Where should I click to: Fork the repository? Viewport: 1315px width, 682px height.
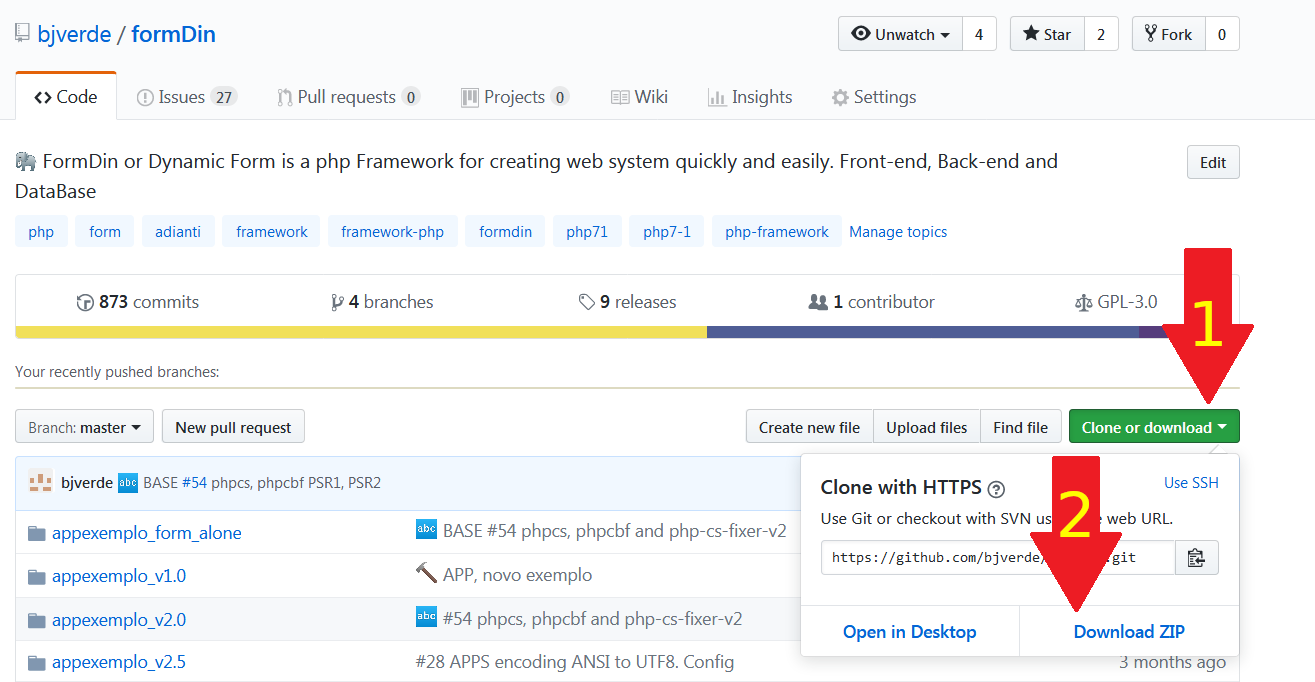point(1168,34)
